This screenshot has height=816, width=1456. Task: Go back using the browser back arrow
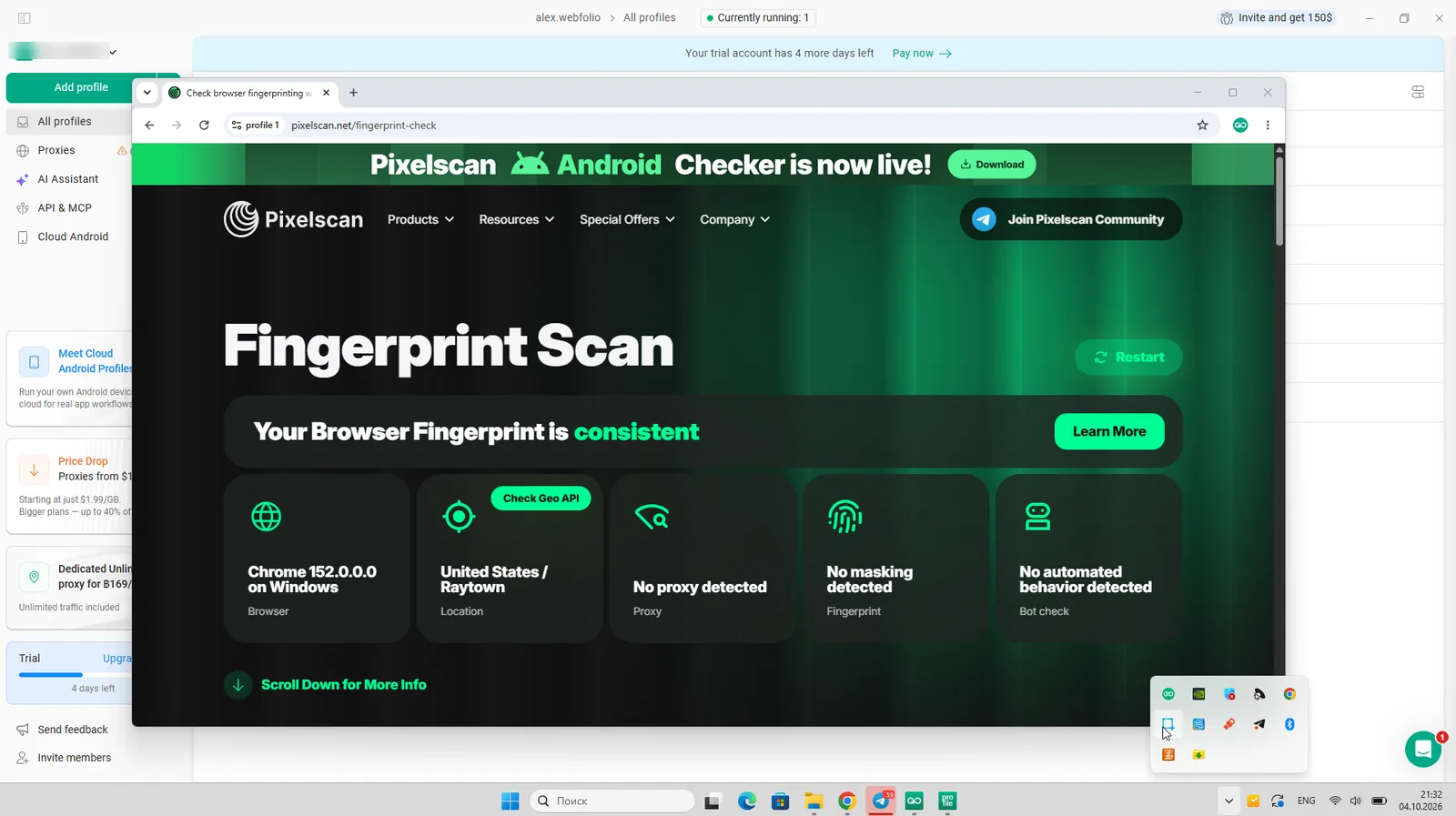coord(150,126)
